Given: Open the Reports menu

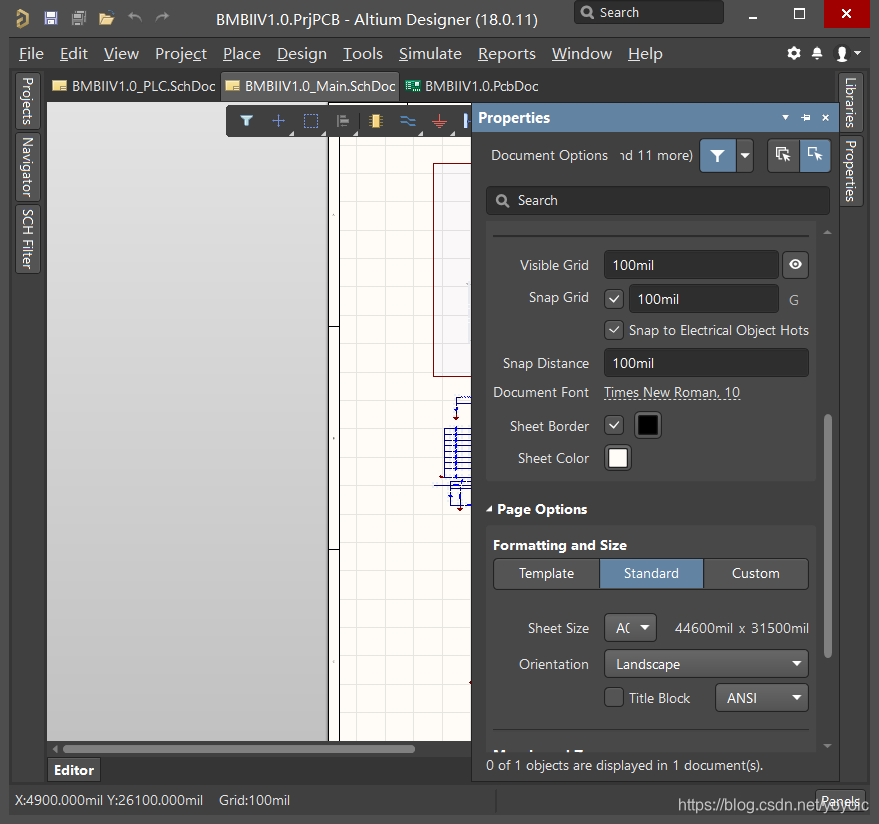Looking at the screenshot, I should pos(507,54).
